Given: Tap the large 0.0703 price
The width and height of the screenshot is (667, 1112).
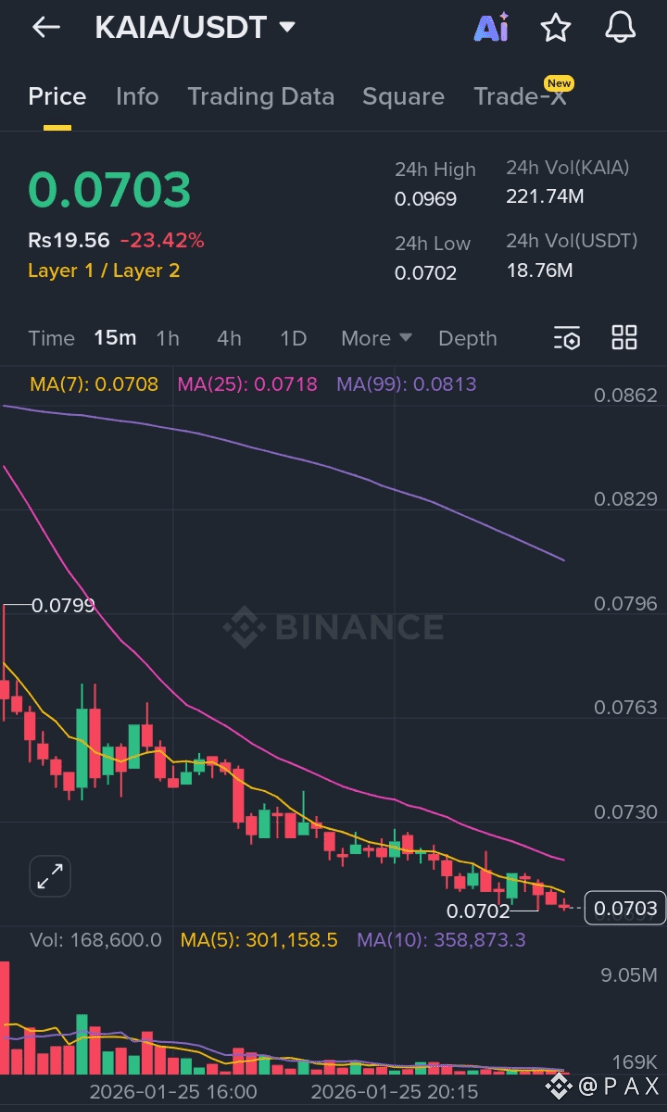Looking at the screenshot, I should tap(109, 190).
